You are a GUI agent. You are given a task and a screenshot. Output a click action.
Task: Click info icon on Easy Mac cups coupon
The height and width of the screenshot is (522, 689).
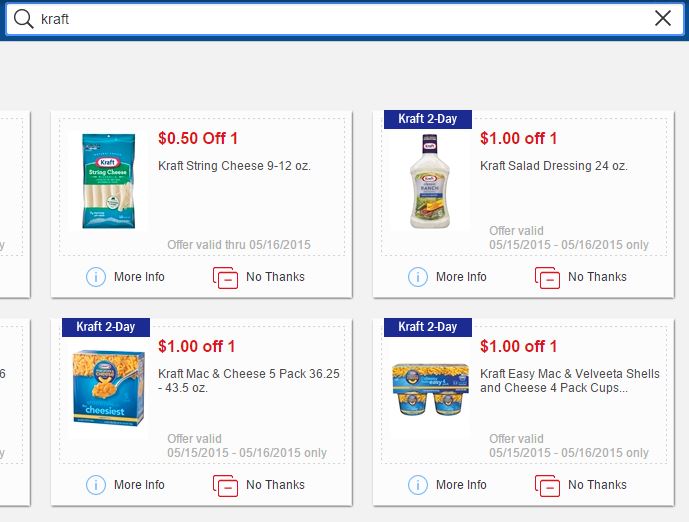click(x=418, y=485)
